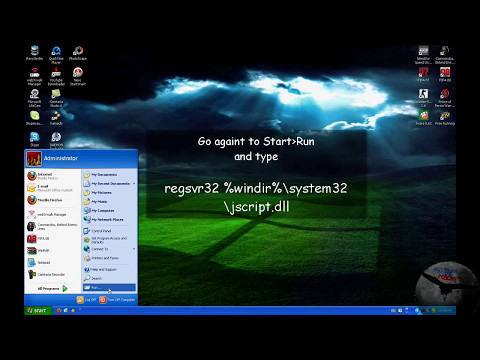Launch Commandos from Start menu recent list
Image resolution: width=480 pixels, height=360 pixels.
[x=53, y=226]
